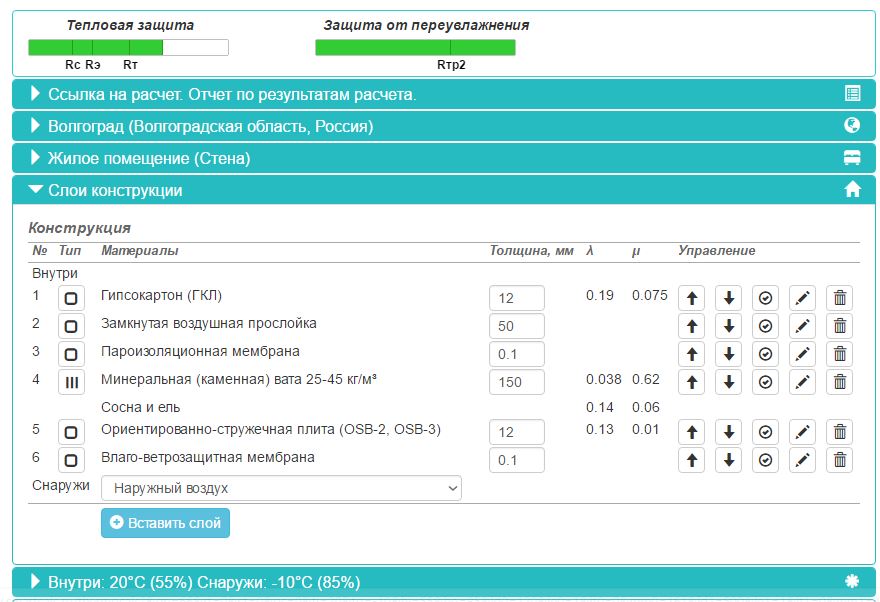The image size is (880, 602).
Task: Delete the Ориентированно-стружечная плита layer
Action: click(x=840, y=432)
